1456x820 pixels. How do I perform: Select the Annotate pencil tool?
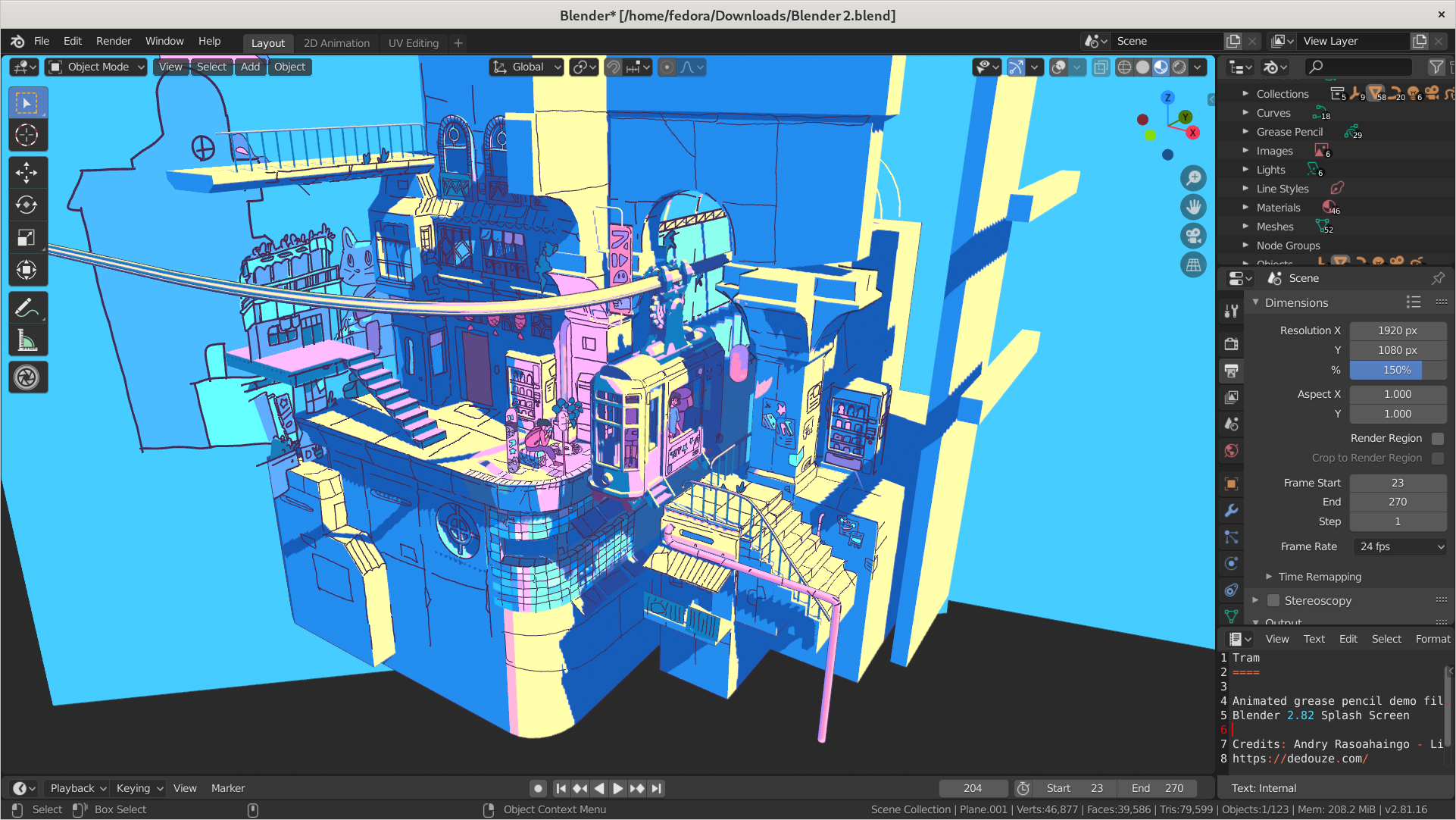click(x=27, y=308)
